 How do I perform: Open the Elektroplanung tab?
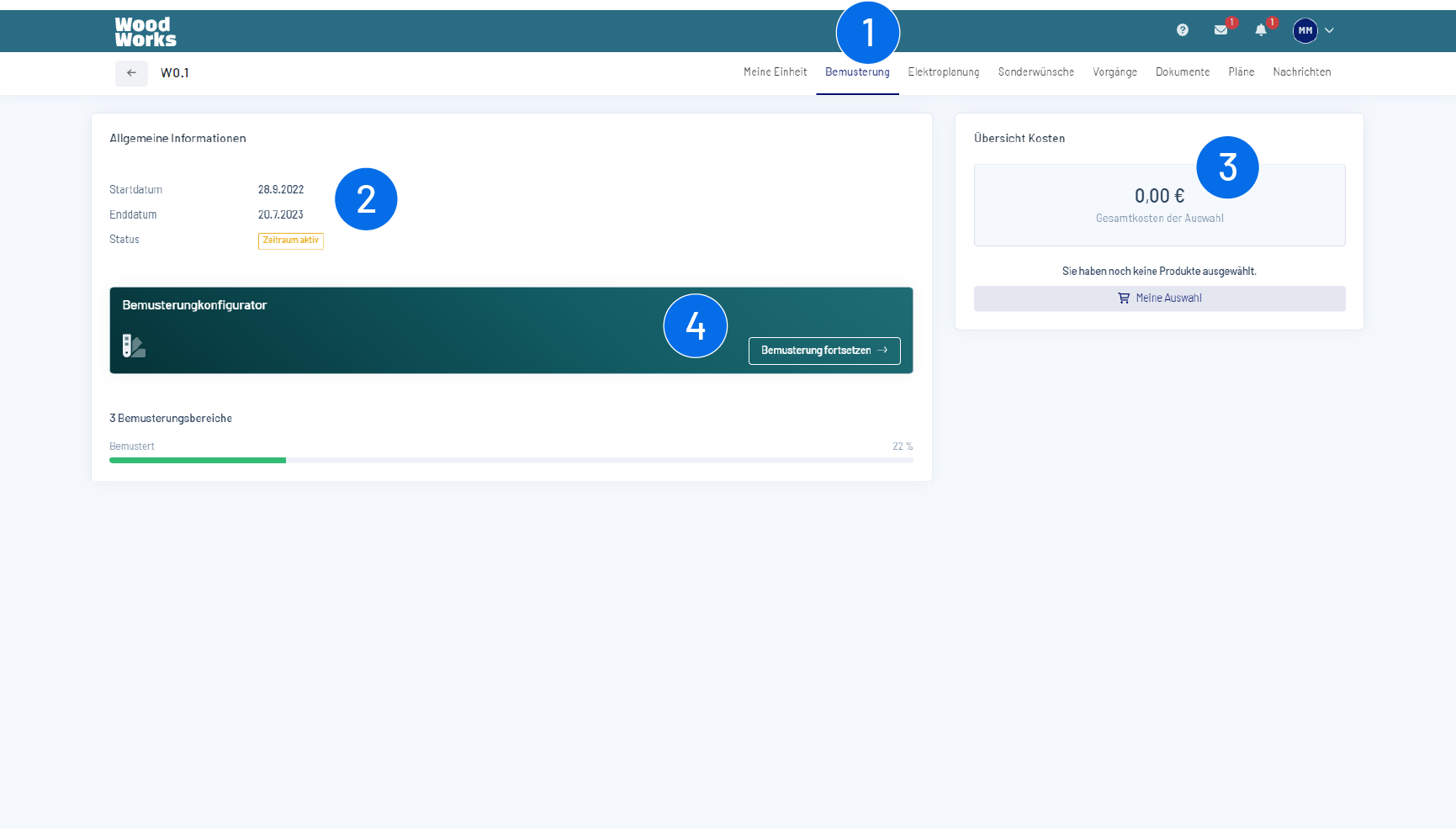point(943,72)
